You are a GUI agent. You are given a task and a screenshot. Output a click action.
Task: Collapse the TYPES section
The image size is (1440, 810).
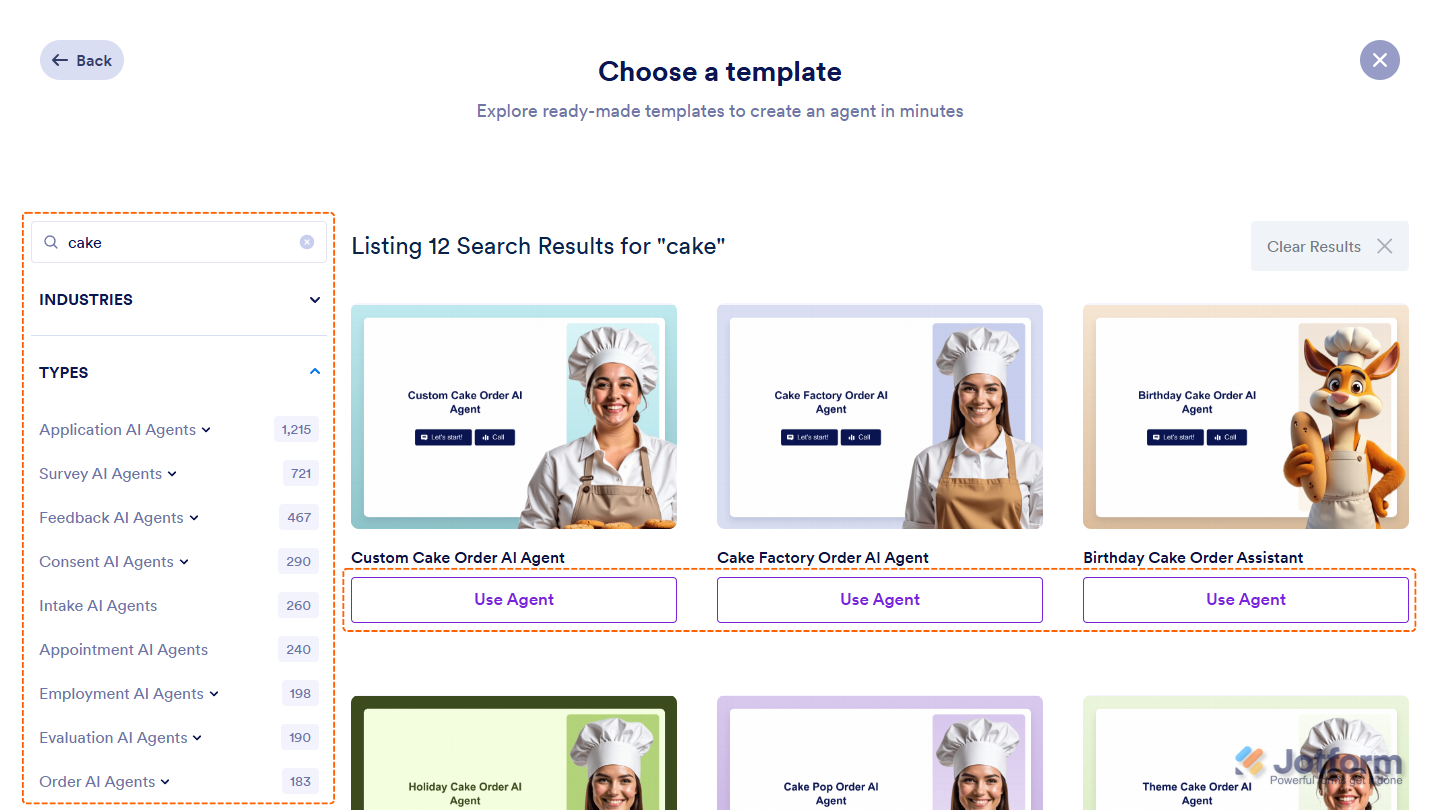(x=315, y=372)
